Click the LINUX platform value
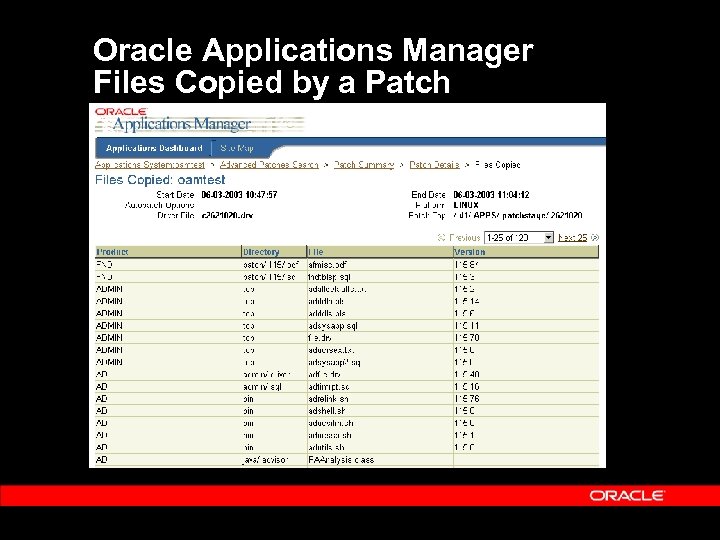The image size is (720, 540). click(466, 205)
